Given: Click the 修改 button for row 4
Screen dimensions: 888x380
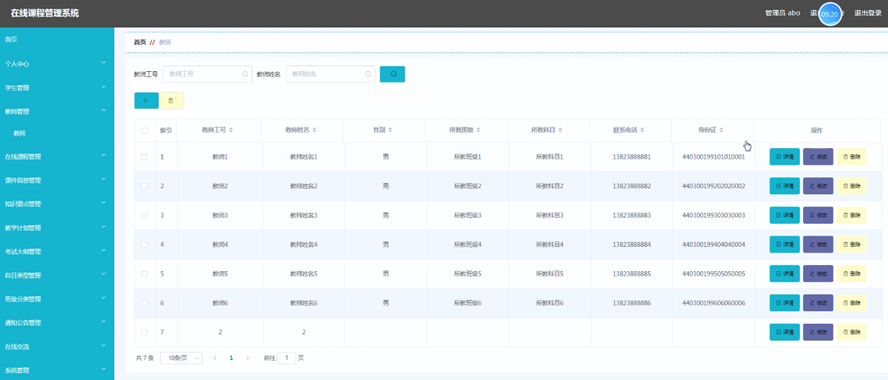Looking at the screenshot, I should (x=818, y=245).
